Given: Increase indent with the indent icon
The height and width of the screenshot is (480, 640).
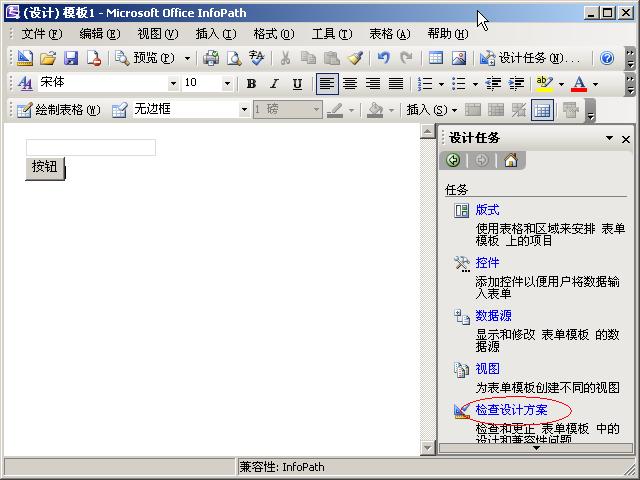Looking at the screenshot, I should click(516, 84).
